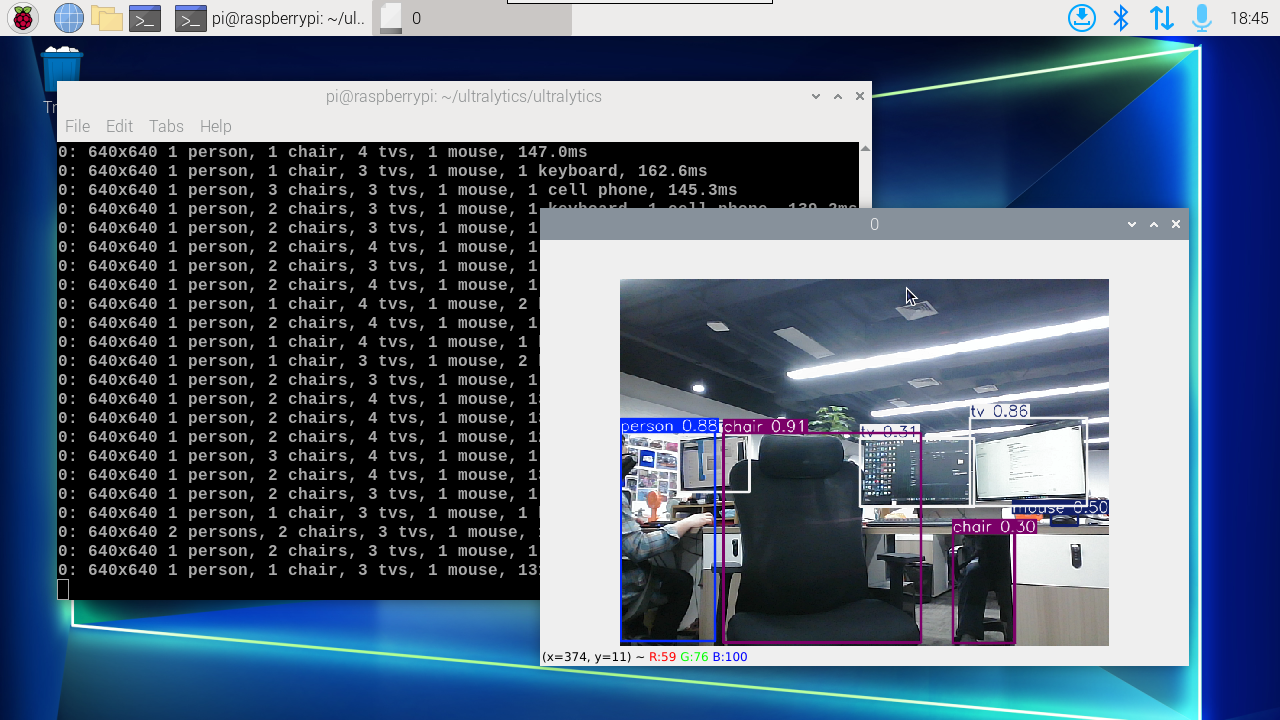Click the "chair 0.91" detection label

click(x=765, y=426)
